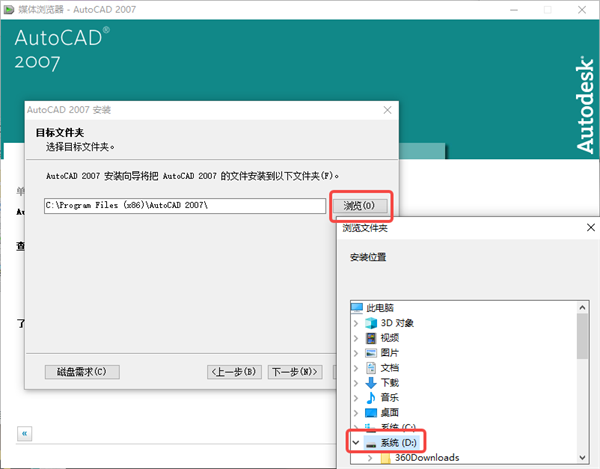Expand the 下载 node

click(356, 383)
